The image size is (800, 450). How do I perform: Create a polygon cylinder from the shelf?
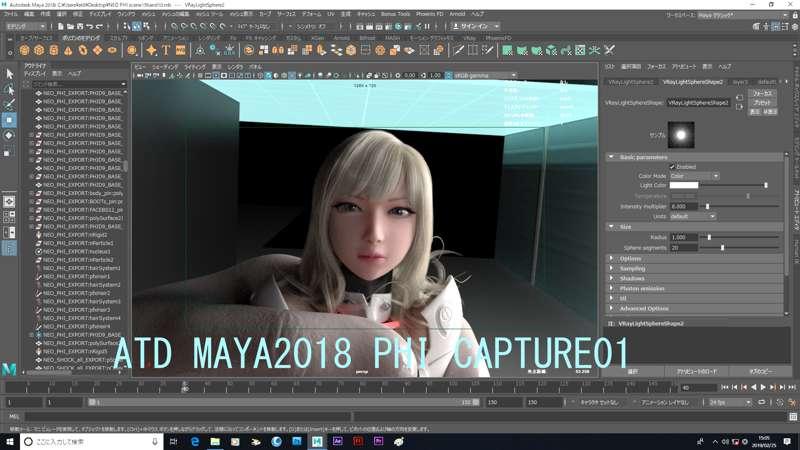(54, 50)
